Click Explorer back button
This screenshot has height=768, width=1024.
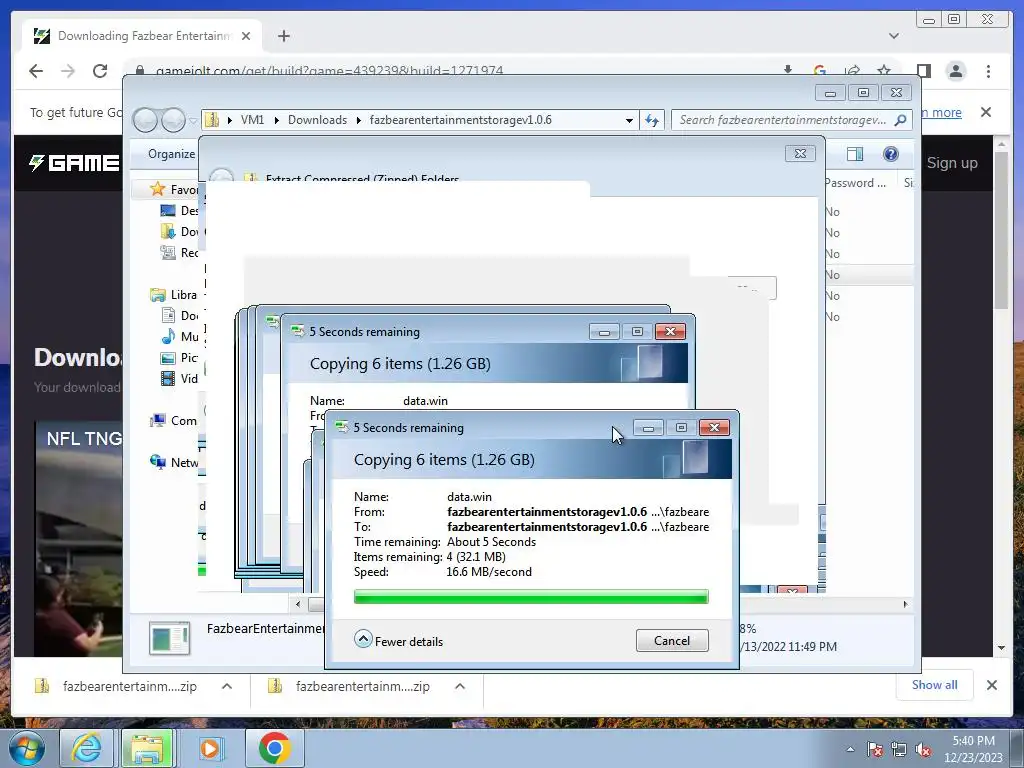coord(145,120)
